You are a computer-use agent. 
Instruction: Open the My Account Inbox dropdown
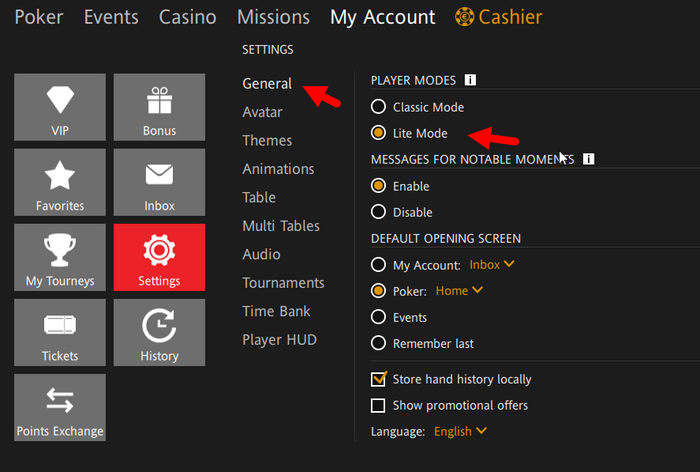tap(492, 264)
